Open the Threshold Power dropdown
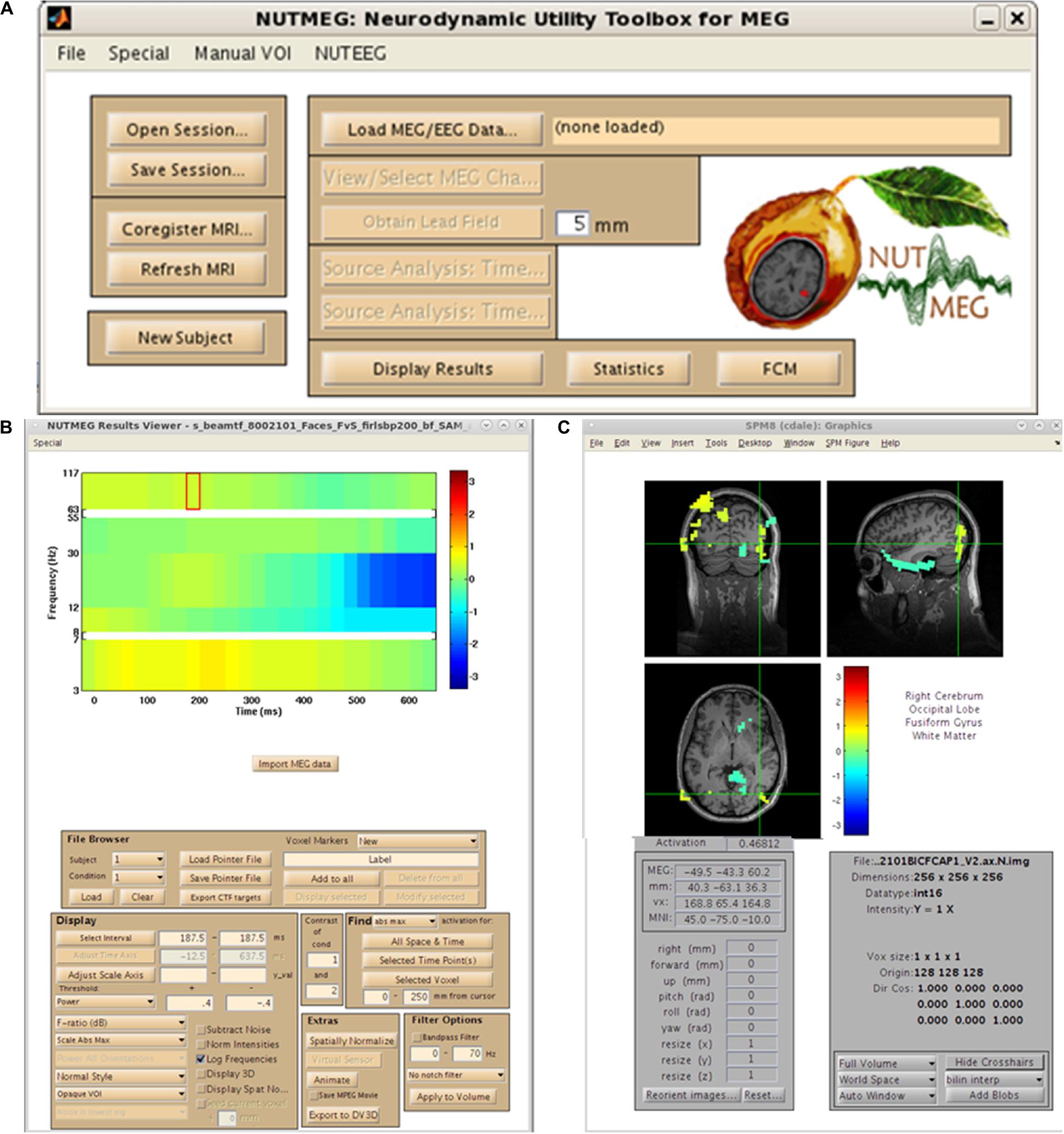The height and width of the screenshot is (1134, 1064). (x=105, y=1002)
